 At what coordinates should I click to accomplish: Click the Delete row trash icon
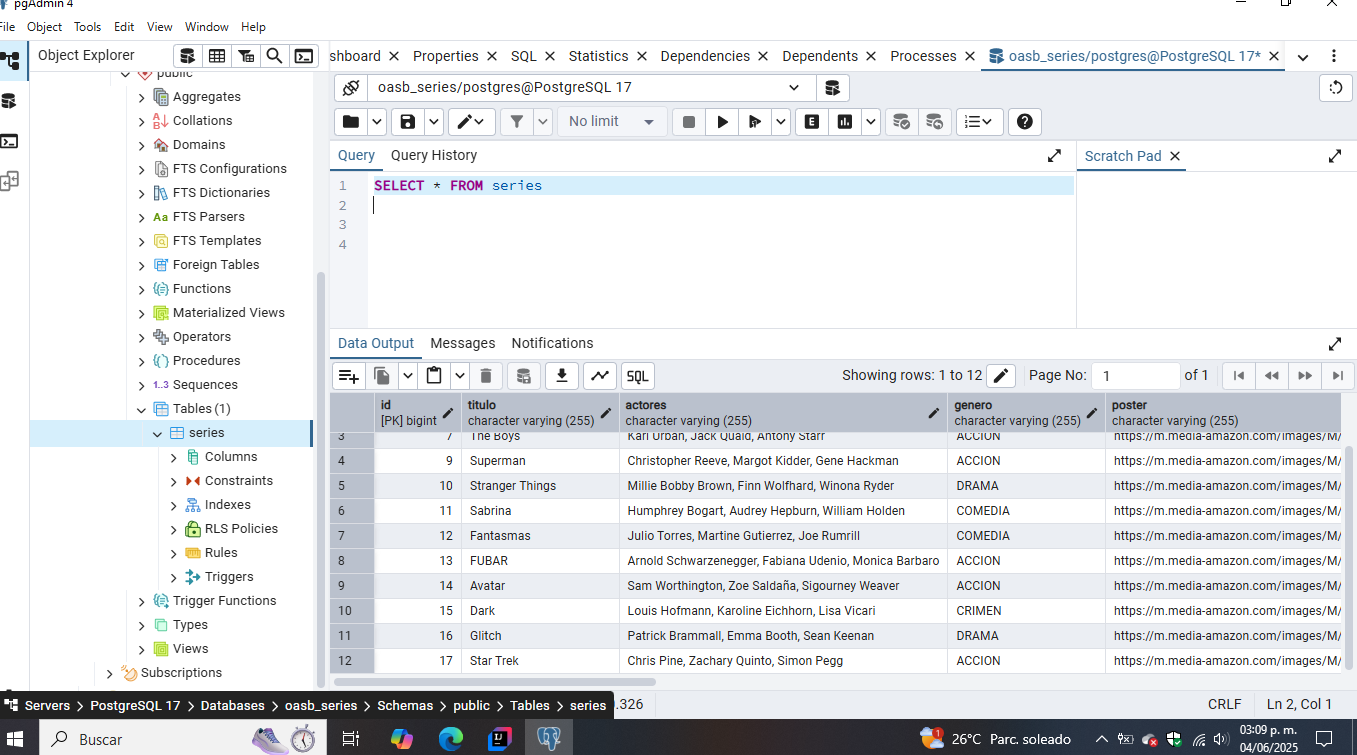point(486,376)
